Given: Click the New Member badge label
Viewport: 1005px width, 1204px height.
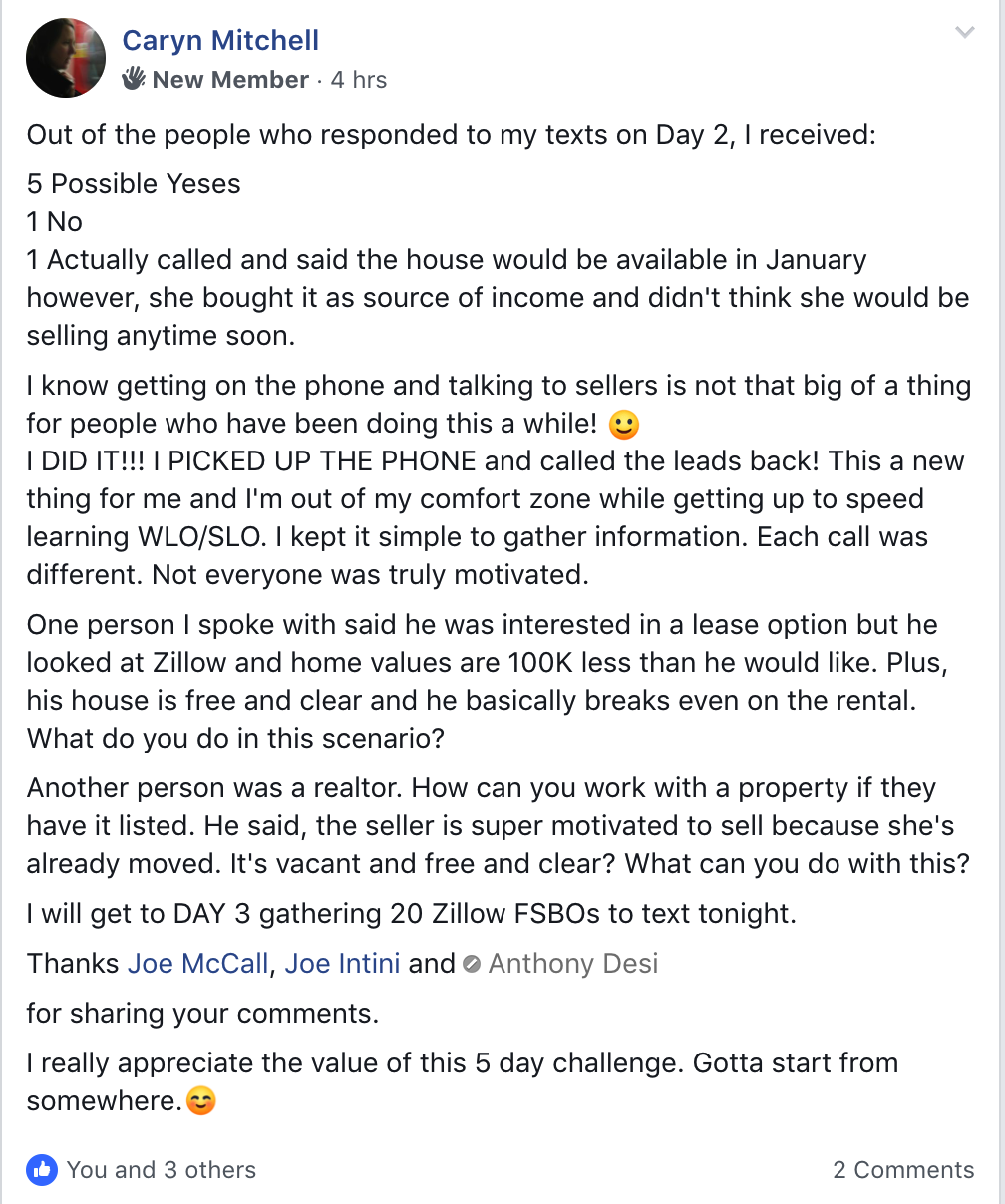Looking at the screenshot, I should point(230,80).
